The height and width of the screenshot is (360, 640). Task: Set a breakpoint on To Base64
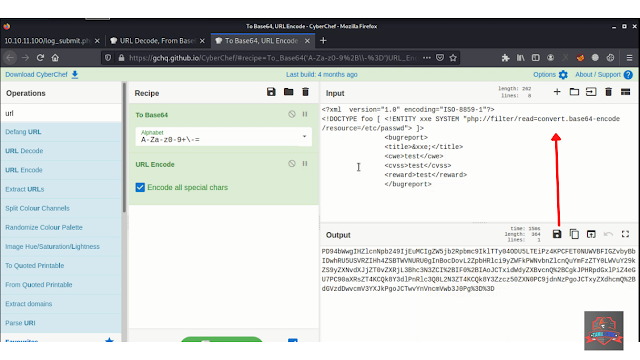305,114
